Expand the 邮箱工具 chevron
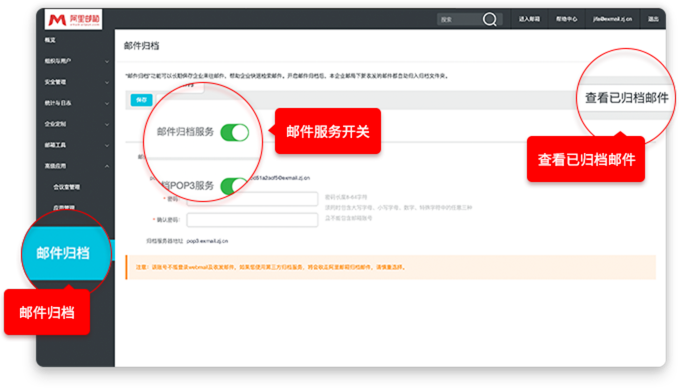679x388 pixels. click(x=107, y=145)
